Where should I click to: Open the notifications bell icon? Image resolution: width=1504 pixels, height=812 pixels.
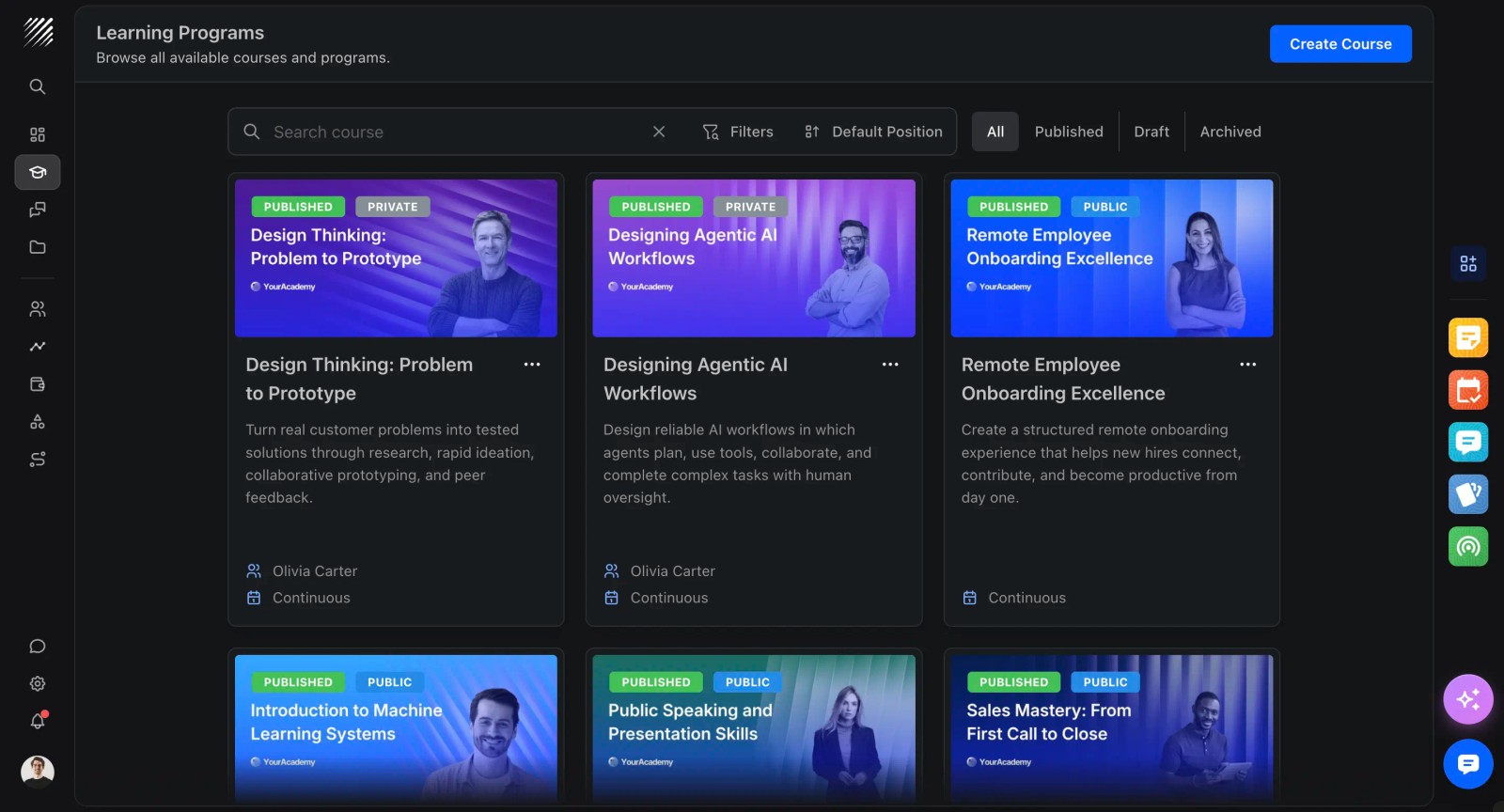[x=38, y=722]
